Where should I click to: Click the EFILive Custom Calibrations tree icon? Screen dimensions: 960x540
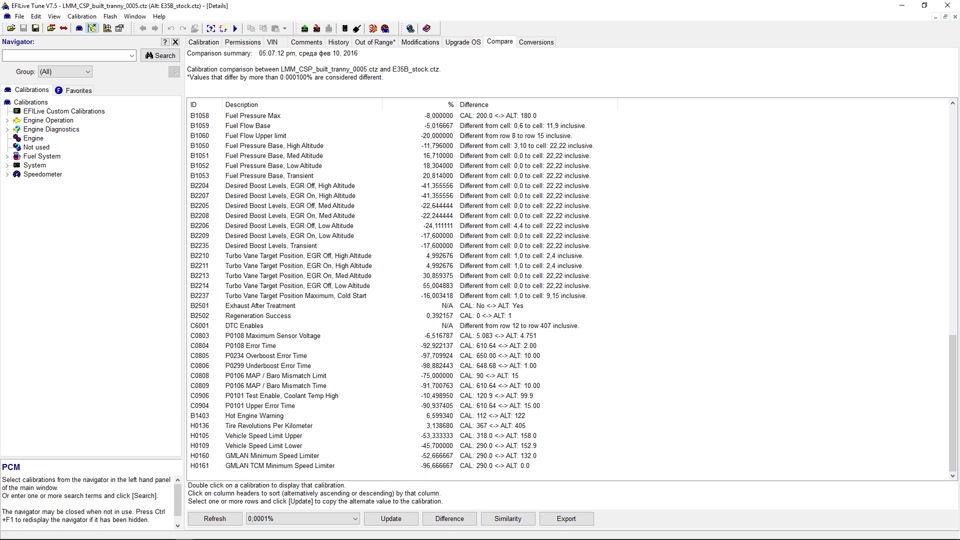pos(17,111)
